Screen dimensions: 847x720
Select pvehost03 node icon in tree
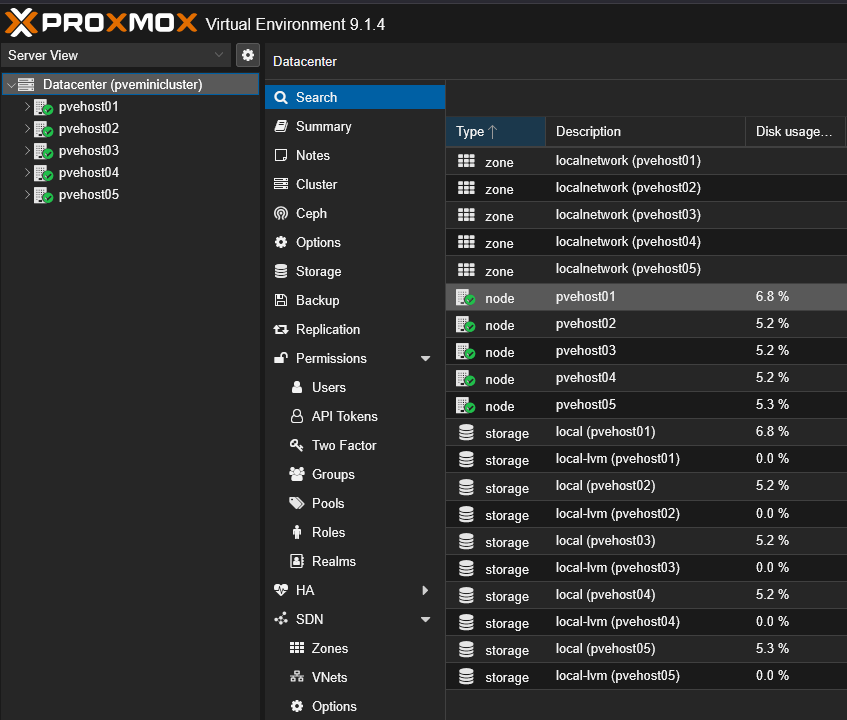click(x=43, y=151)
